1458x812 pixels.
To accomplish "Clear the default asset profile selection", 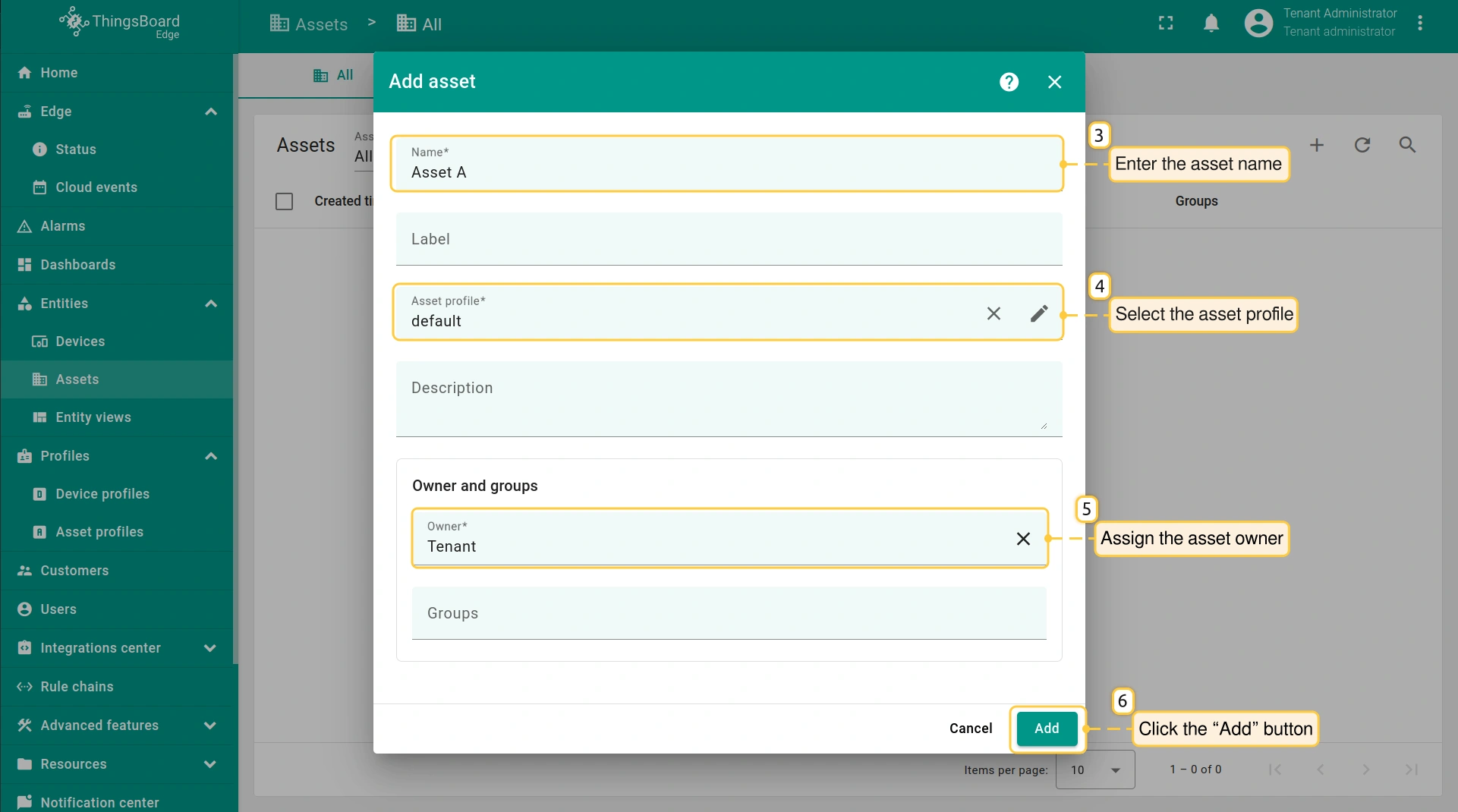I will tap(994, 313).
